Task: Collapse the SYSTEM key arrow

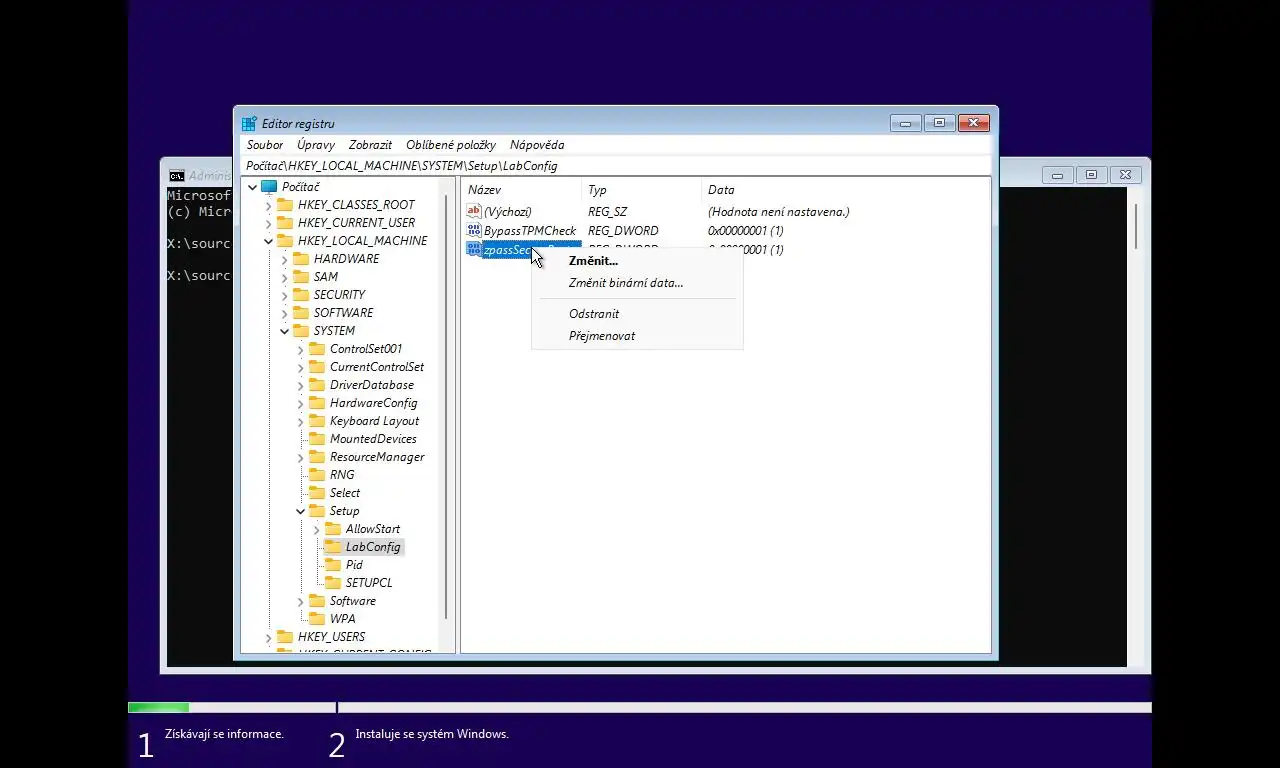Action: click(x=285, y=331)
